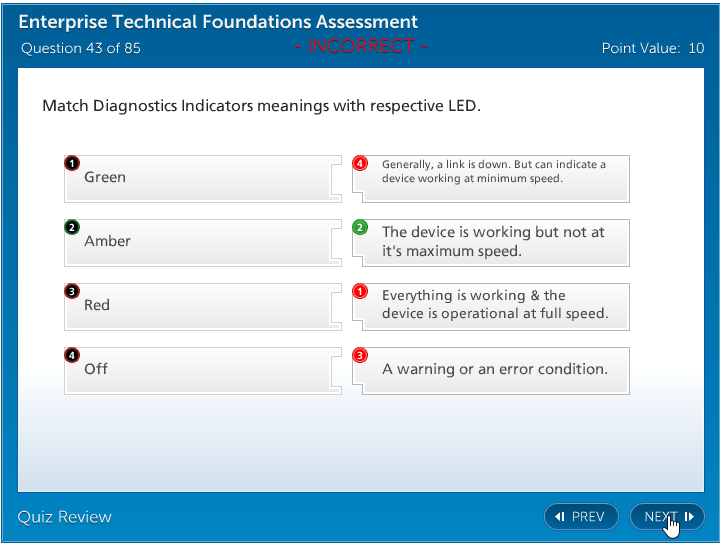The height and width of the screenshot is (546, 720).
Task: Click red badge 1 on full-speed answer
Action: click(x=361, y=291)
